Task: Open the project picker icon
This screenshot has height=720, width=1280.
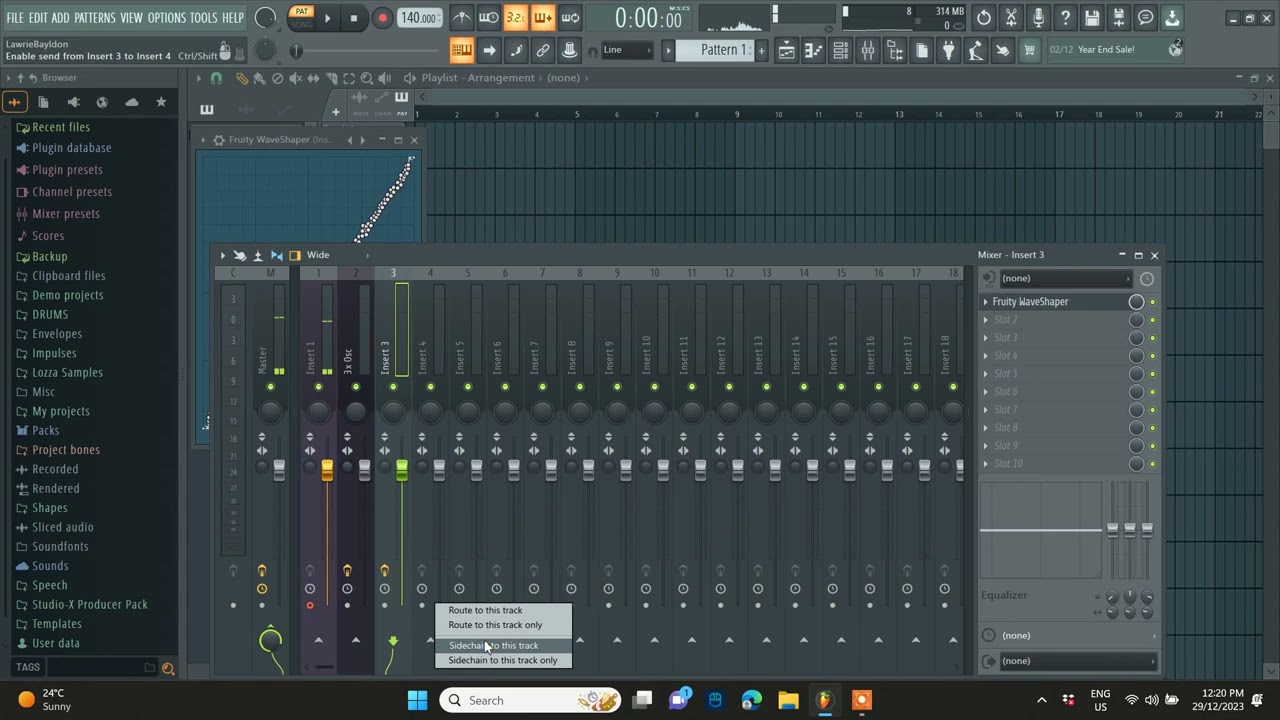Action: coord(921,50)
